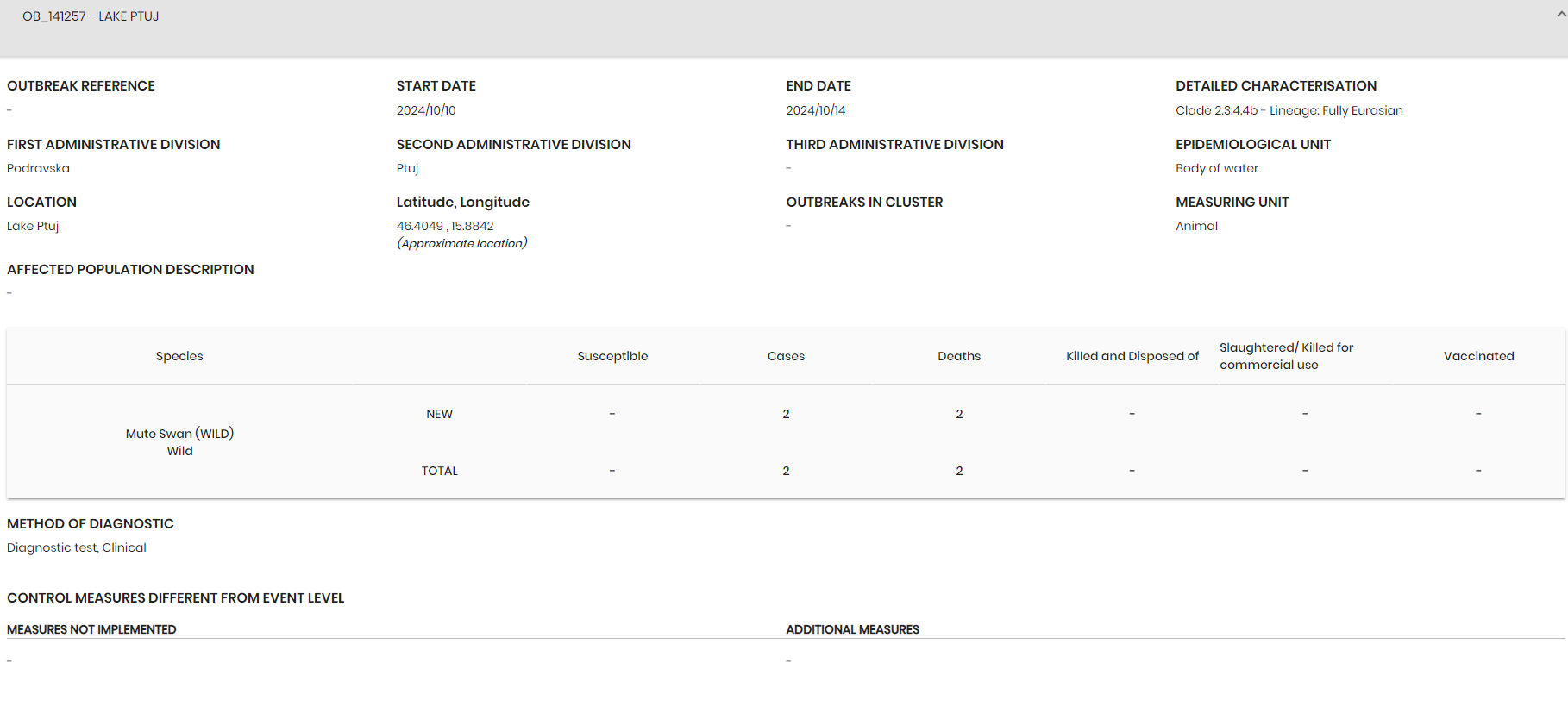Click the Killed and Disposed of header

1132,356
